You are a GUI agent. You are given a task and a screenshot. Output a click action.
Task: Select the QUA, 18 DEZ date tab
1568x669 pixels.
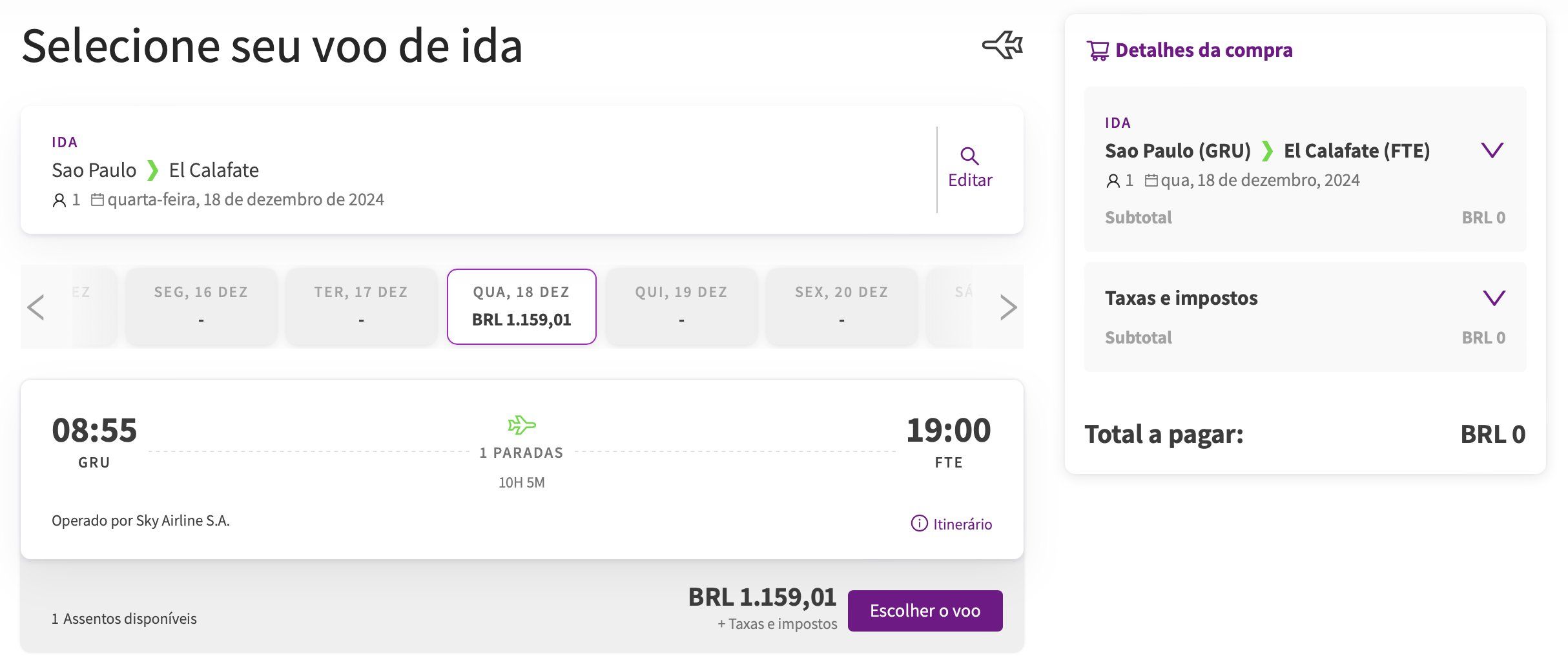point(521,306)
